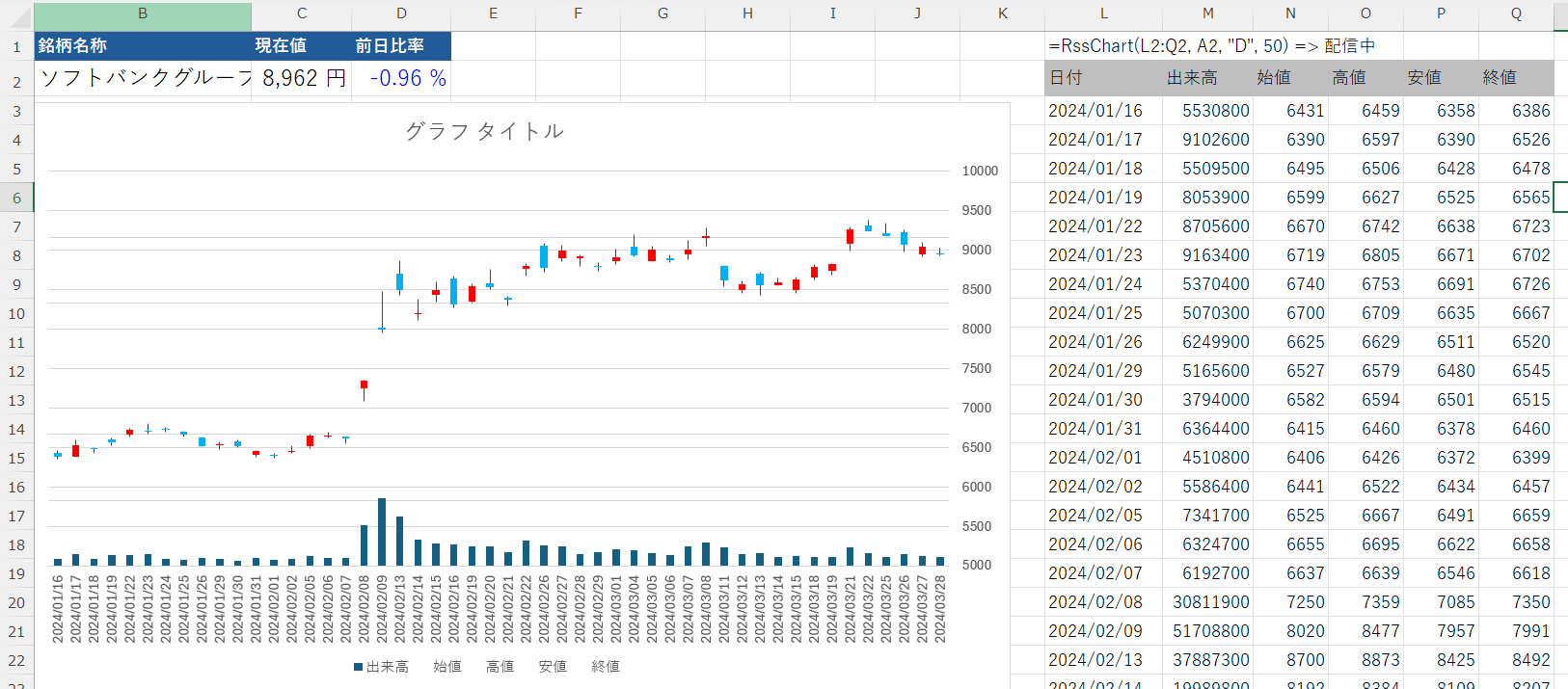This screenshot has height=689, width=1568.
Task: Click the 終値 table header cell
Action: 1516,78
